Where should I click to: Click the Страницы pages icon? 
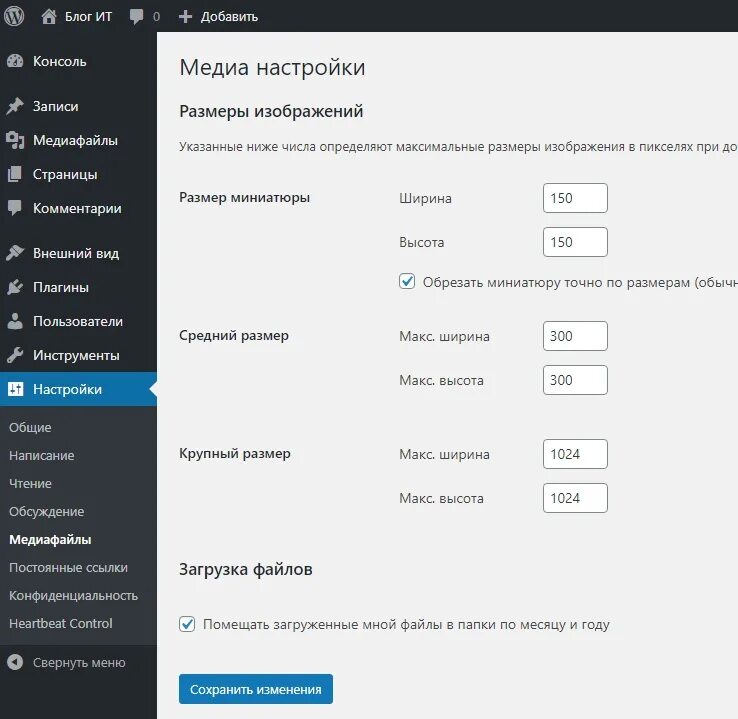point(15,174)
